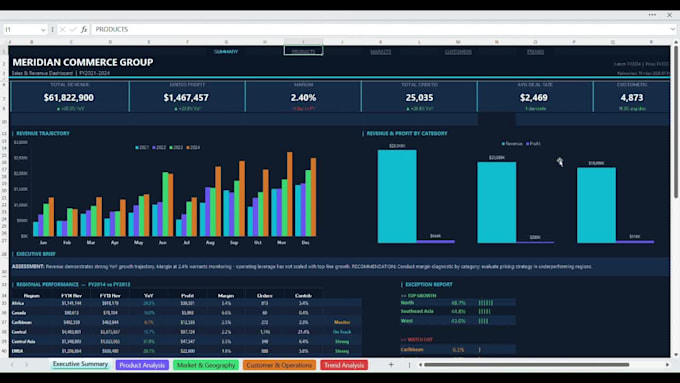Click the Margin column header in table
This screenshot has height=383, width=680.
click(226, 295)
